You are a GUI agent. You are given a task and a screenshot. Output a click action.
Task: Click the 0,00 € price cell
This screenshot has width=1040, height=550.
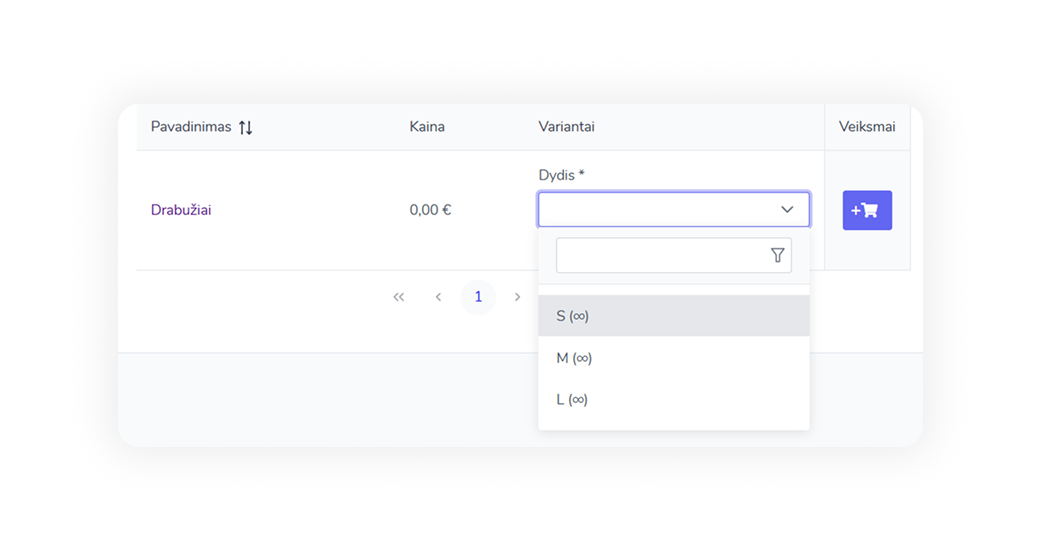[430, 210]
